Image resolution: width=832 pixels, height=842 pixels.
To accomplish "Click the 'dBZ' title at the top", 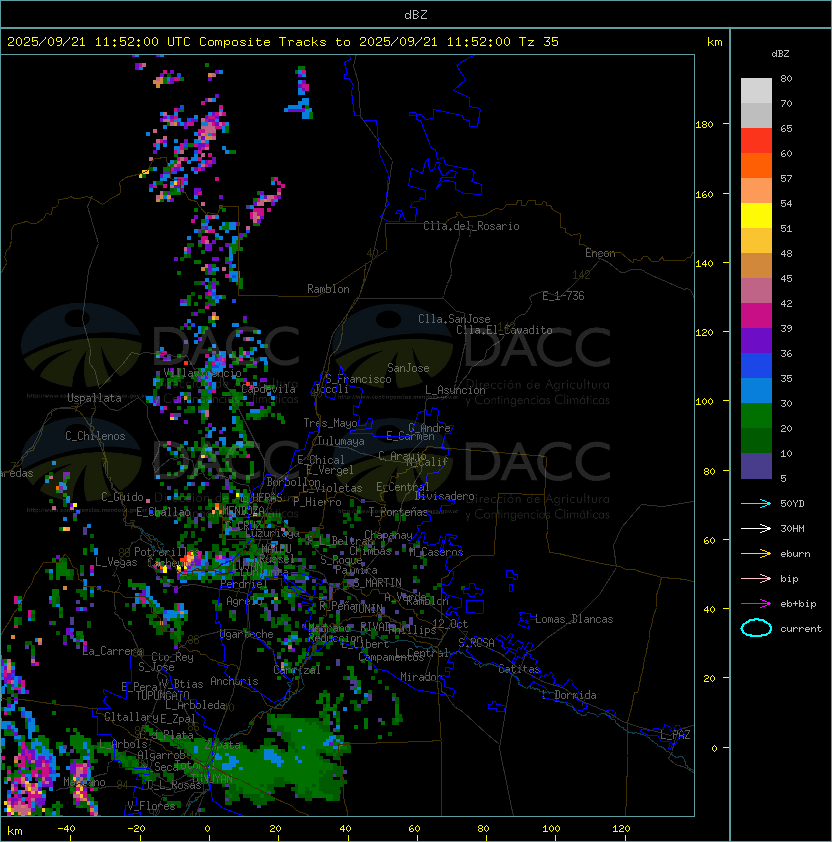I will coord(416,15).
